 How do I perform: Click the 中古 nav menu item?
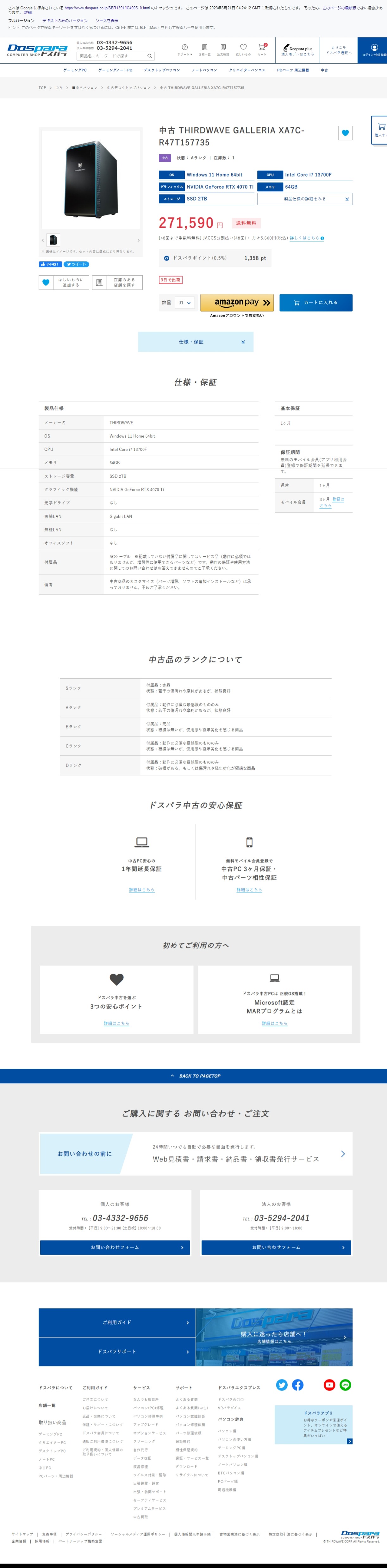[324, 70]
